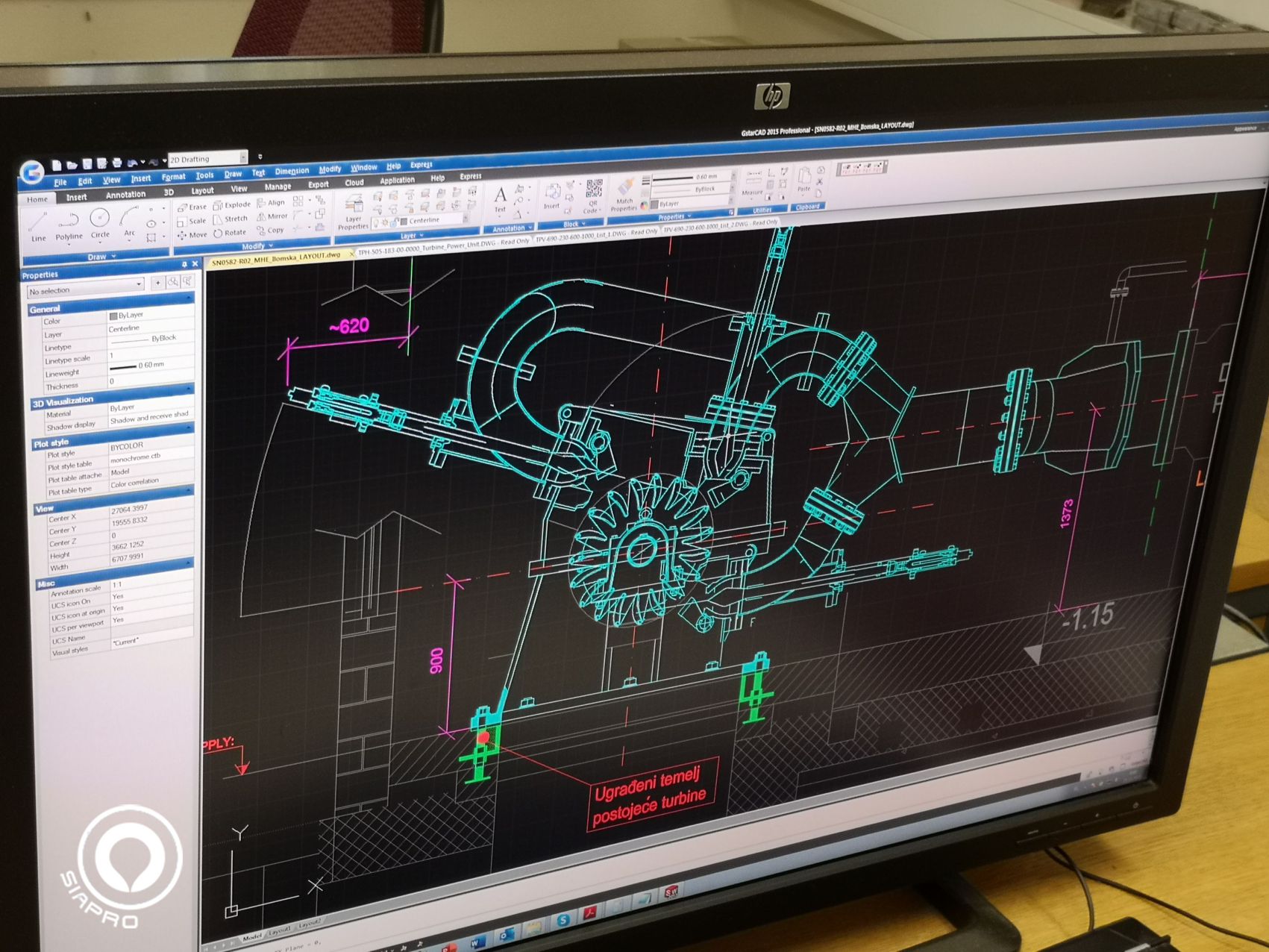The image size is (1269, 952).
Task: Open Layer Properties manager
Action: (353, 211)
